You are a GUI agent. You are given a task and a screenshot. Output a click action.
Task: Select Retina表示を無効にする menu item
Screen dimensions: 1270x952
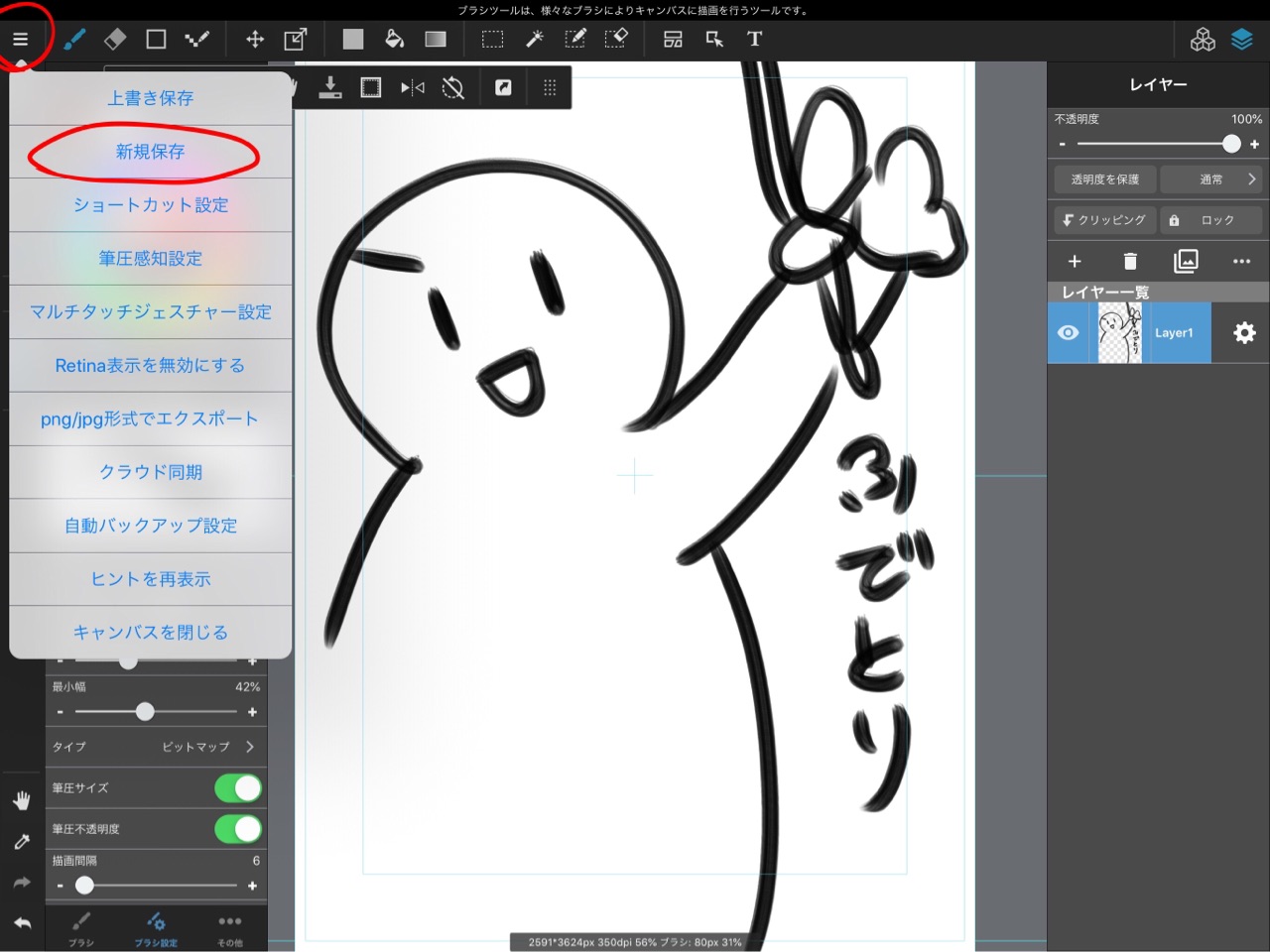tap(151, 366)
